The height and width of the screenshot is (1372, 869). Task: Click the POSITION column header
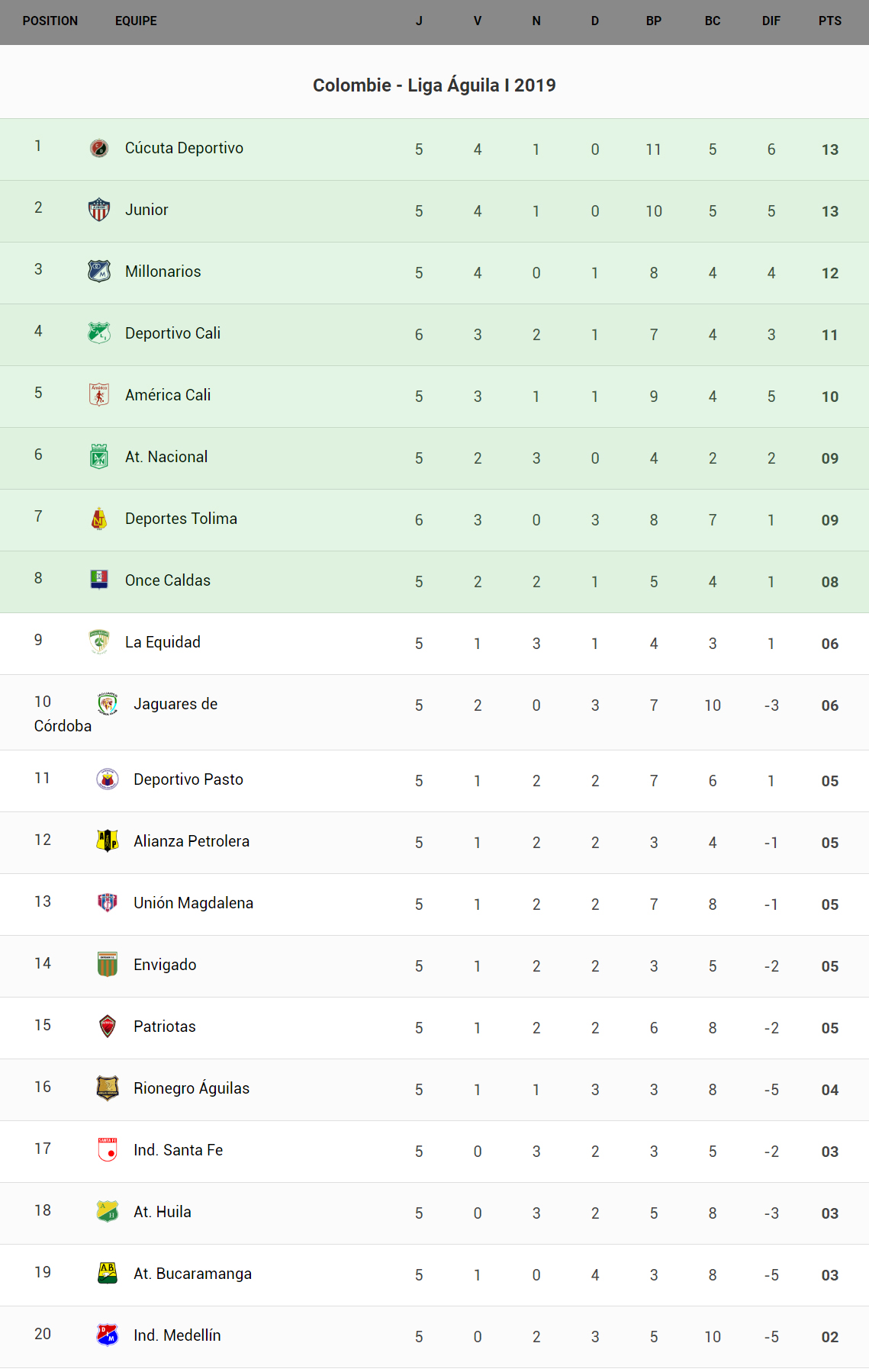[50, 21]
